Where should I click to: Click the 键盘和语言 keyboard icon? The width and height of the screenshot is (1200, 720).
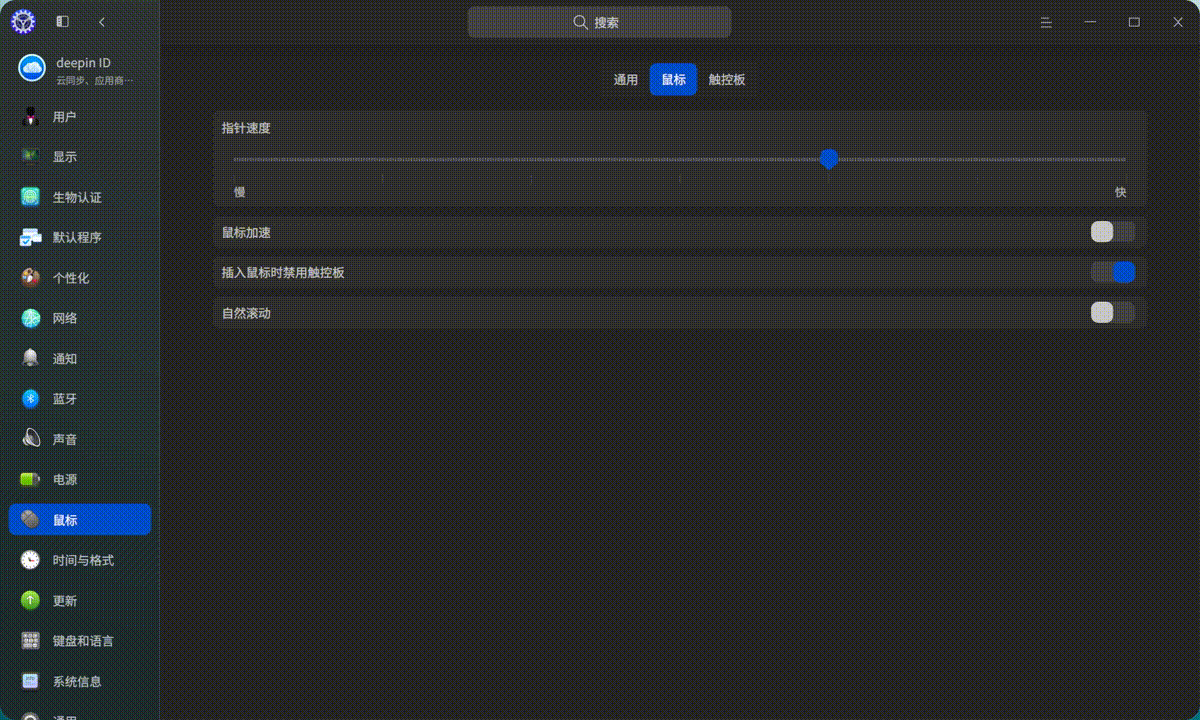point(31,641)
